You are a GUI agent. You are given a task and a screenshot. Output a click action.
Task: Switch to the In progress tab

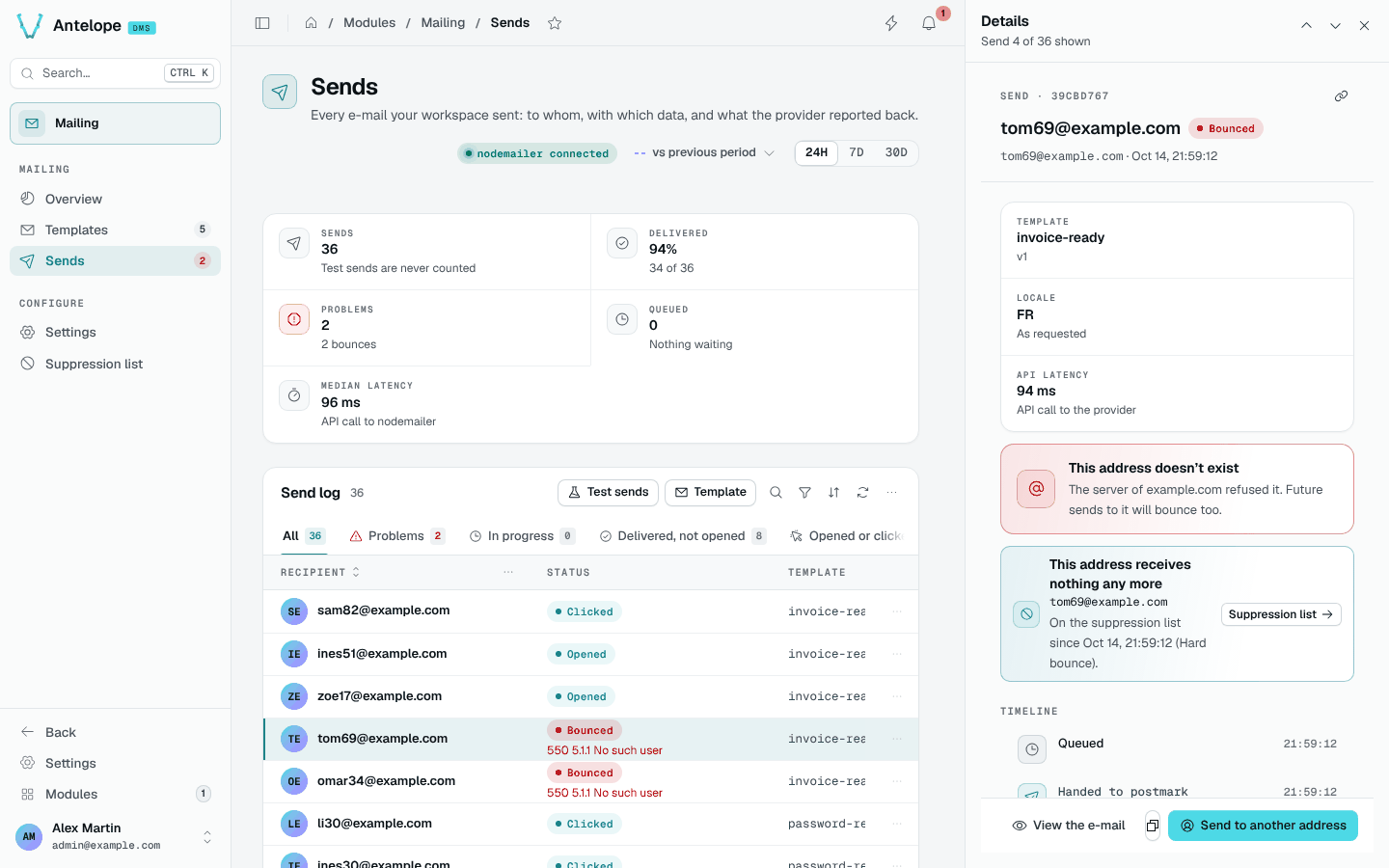coord(521,536)
